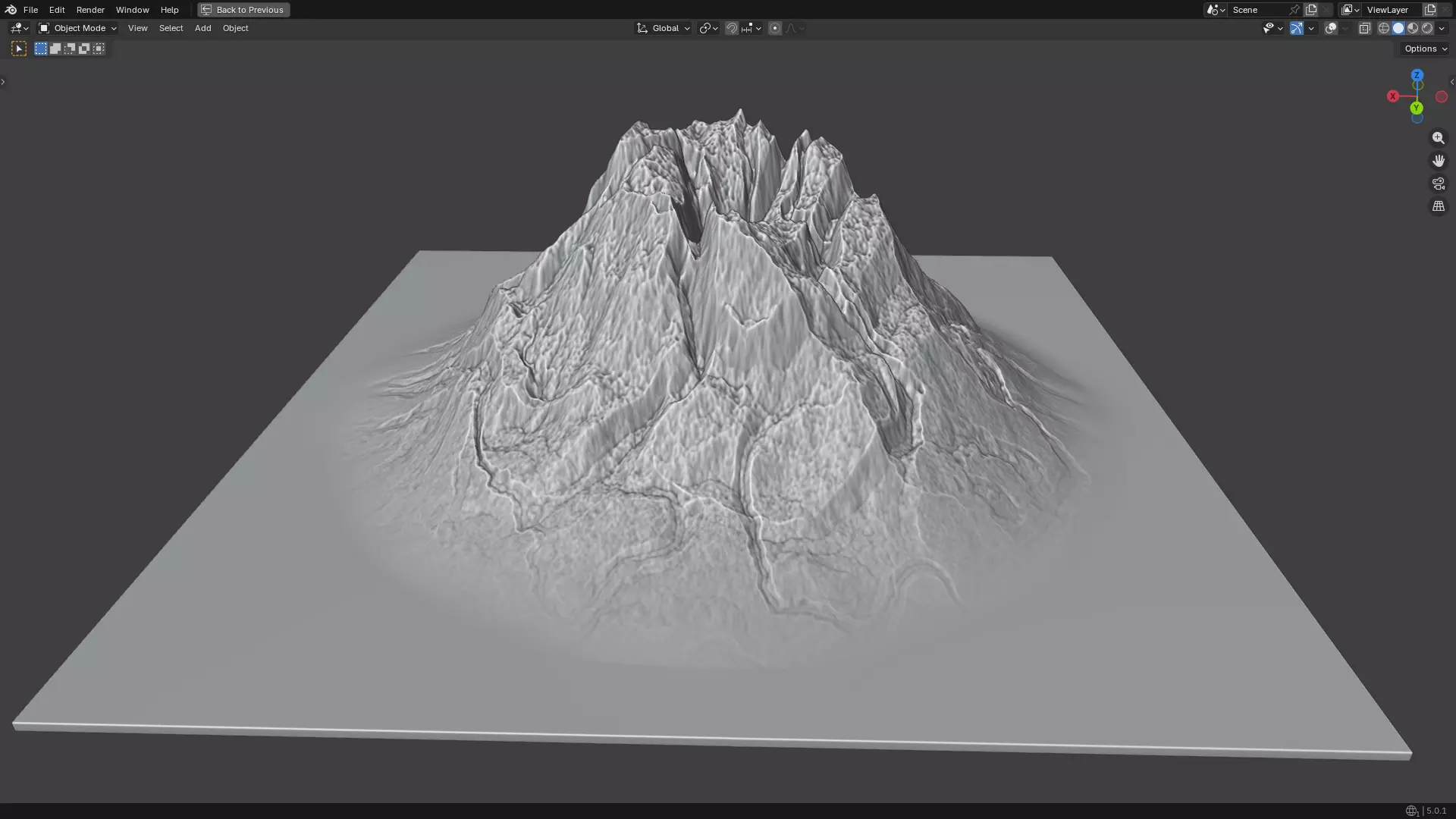The height and width of the screenshot is (819, 1456).
Task: Toggle proportional editing
Action: tap(774, 28)
